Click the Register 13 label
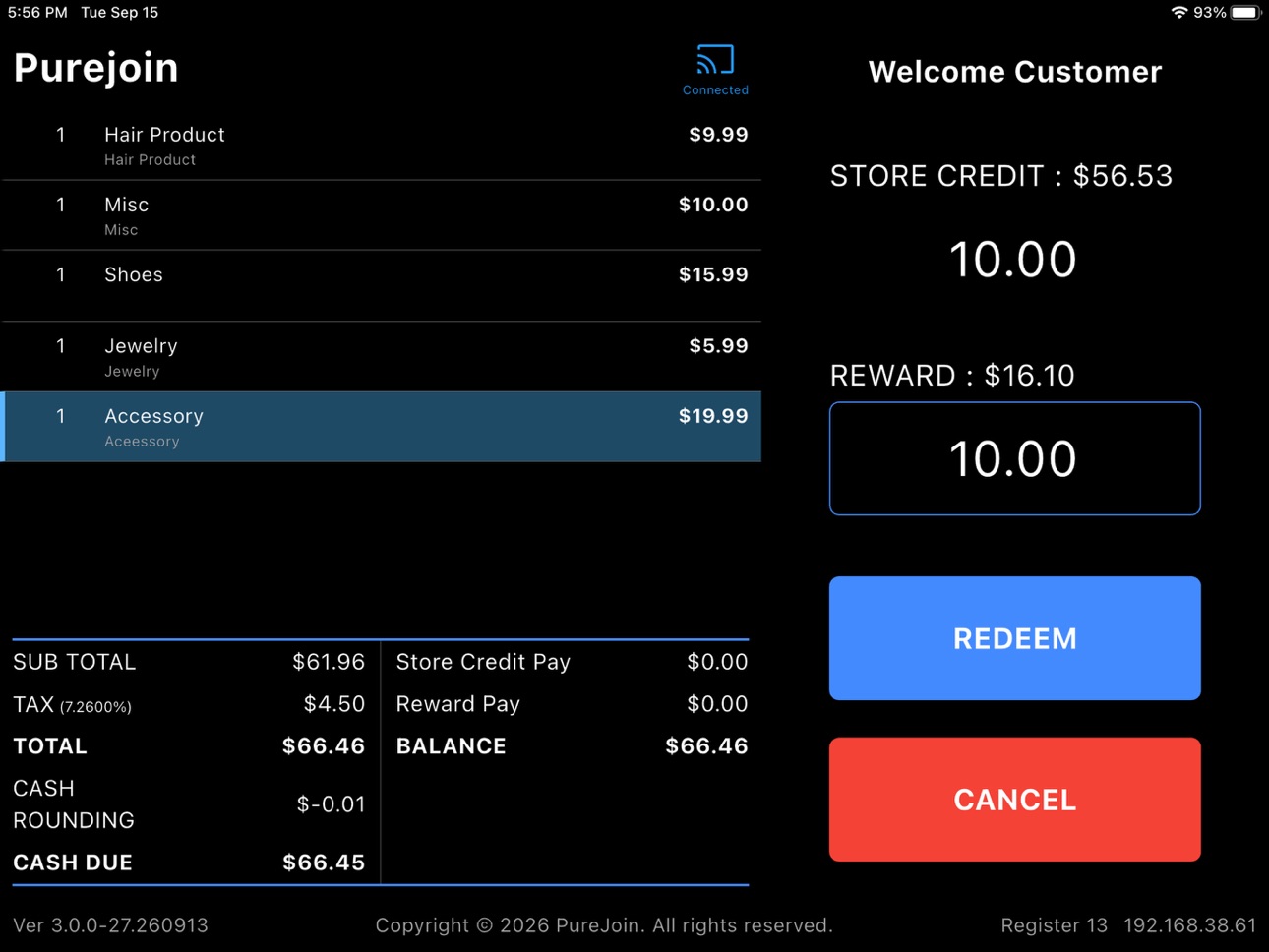The width and height of the screenshot is (1269, 952). (x=1054, y=925)
